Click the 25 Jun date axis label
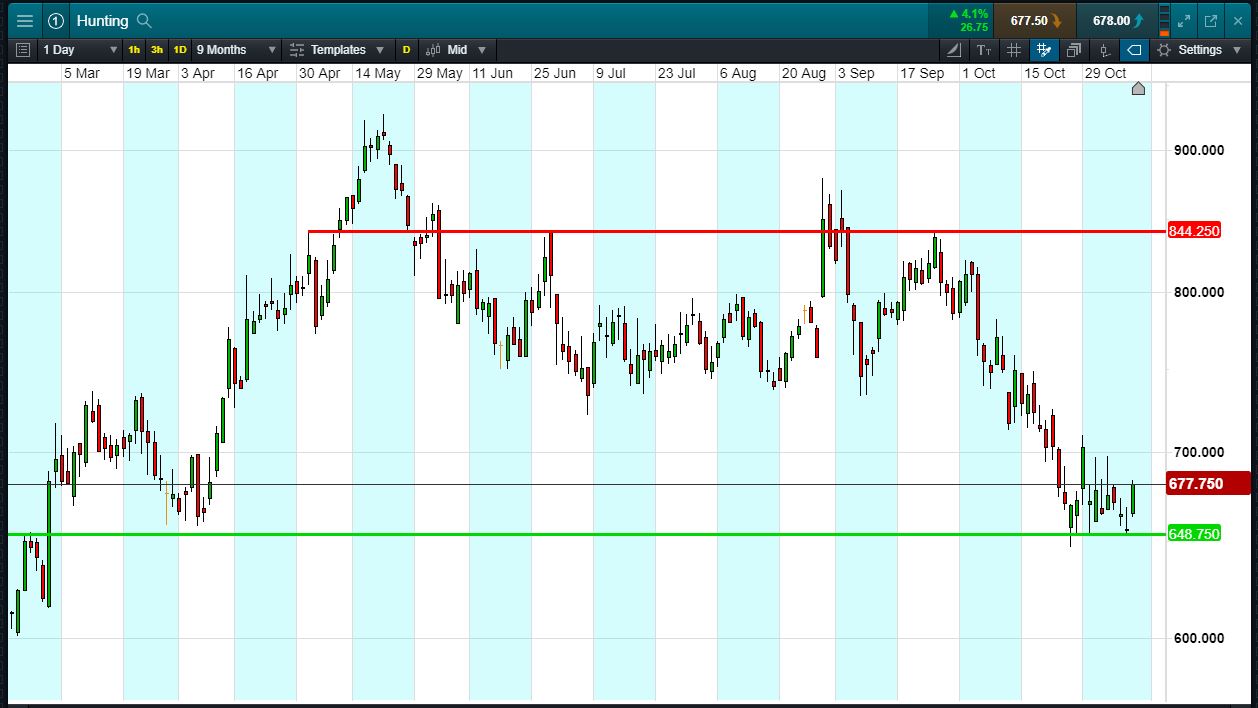Image resolution: width=1258 pixels, height=708 pixels. pyautogui.click(x=554, y=73)
